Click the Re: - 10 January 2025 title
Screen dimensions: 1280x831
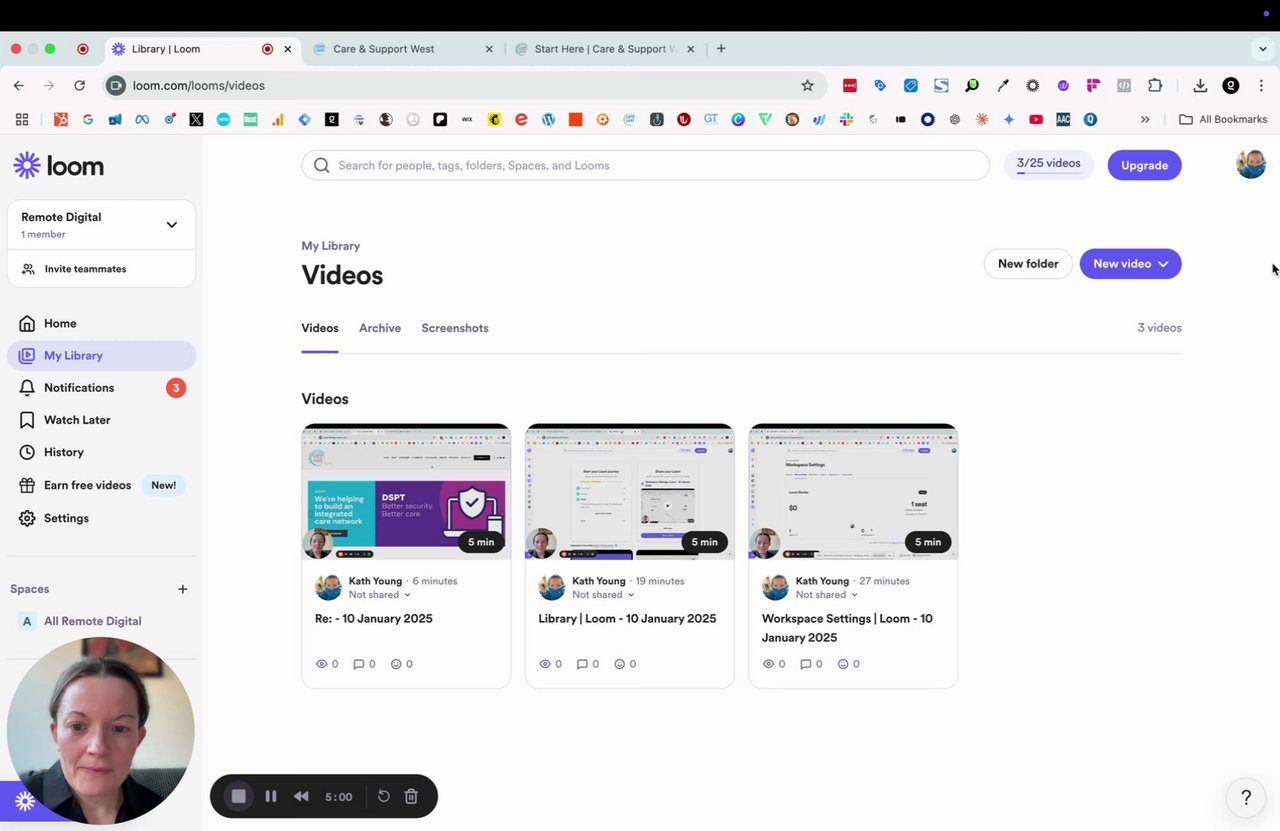click(374, 619)
